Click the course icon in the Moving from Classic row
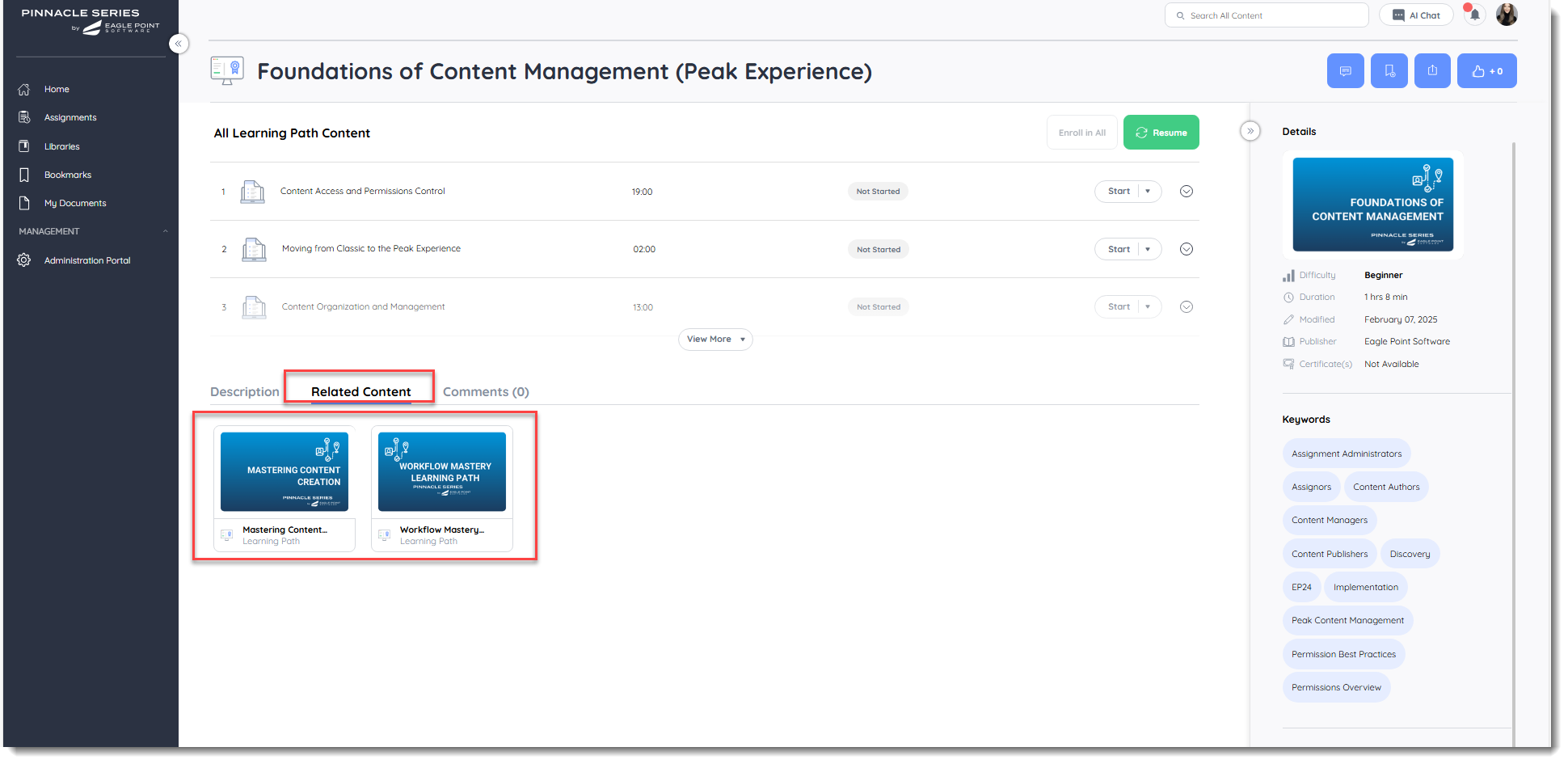Viewport: 1568px width, 764px height. [x=254, y=249]
